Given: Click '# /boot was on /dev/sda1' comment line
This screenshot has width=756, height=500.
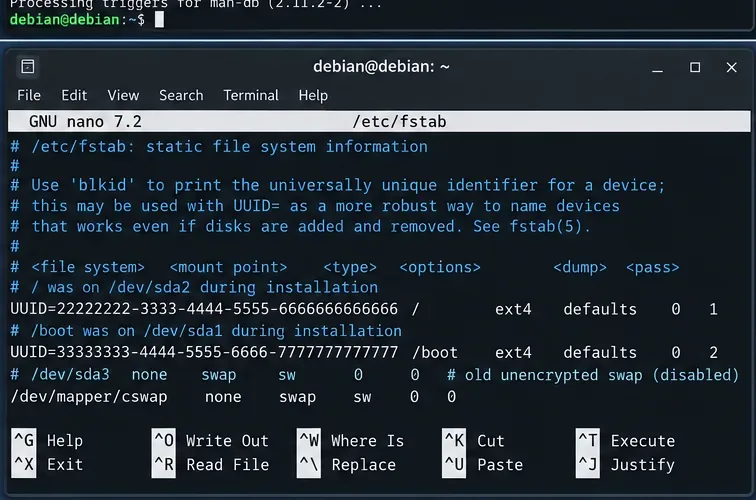Looking at the screenshot, I should click(x=206, y=331).
